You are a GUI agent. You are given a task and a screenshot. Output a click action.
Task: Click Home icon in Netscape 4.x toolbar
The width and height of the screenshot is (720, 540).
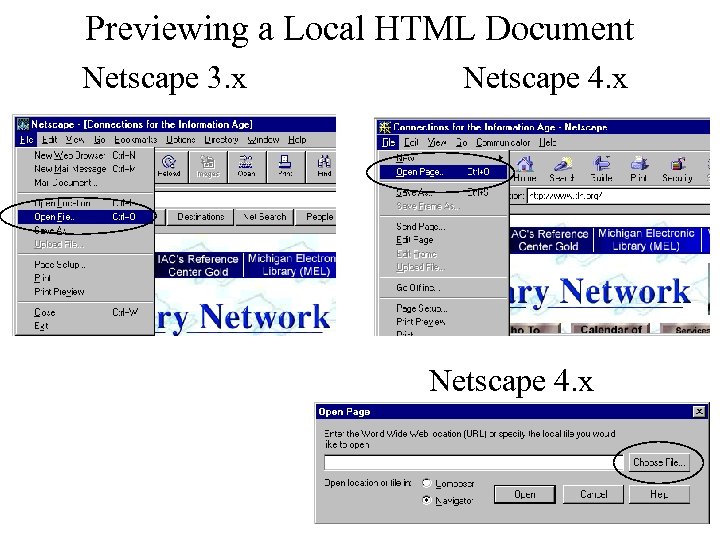pos(525,169)
